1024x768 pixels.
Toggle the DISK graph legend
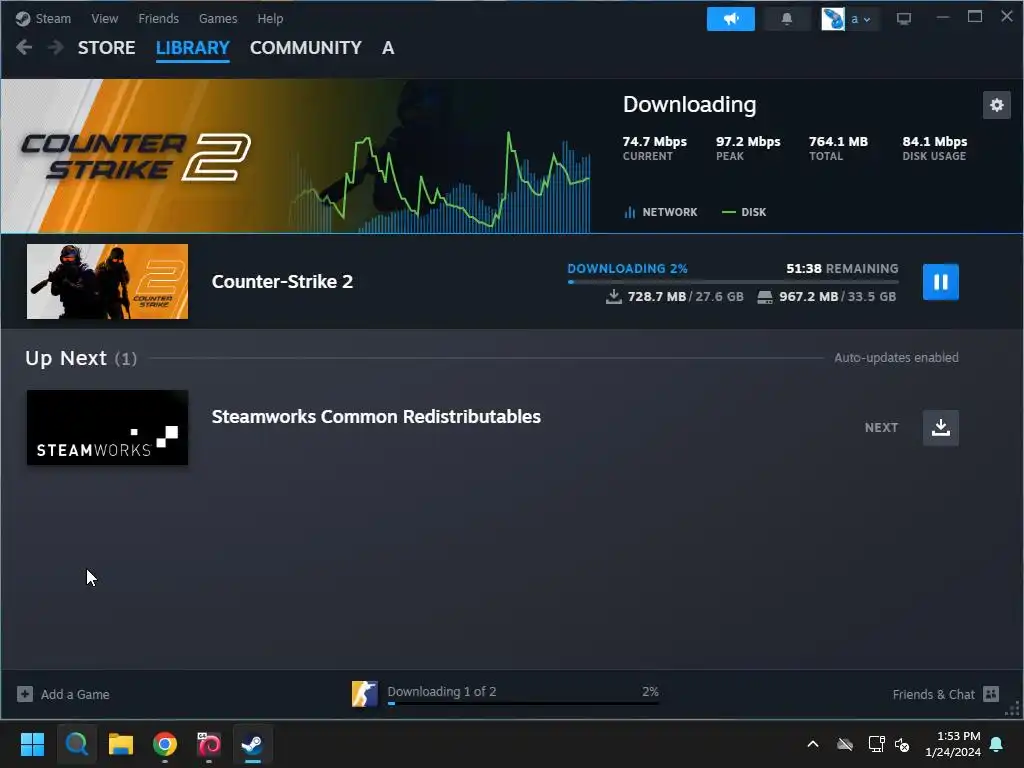(x=744, y=212)
